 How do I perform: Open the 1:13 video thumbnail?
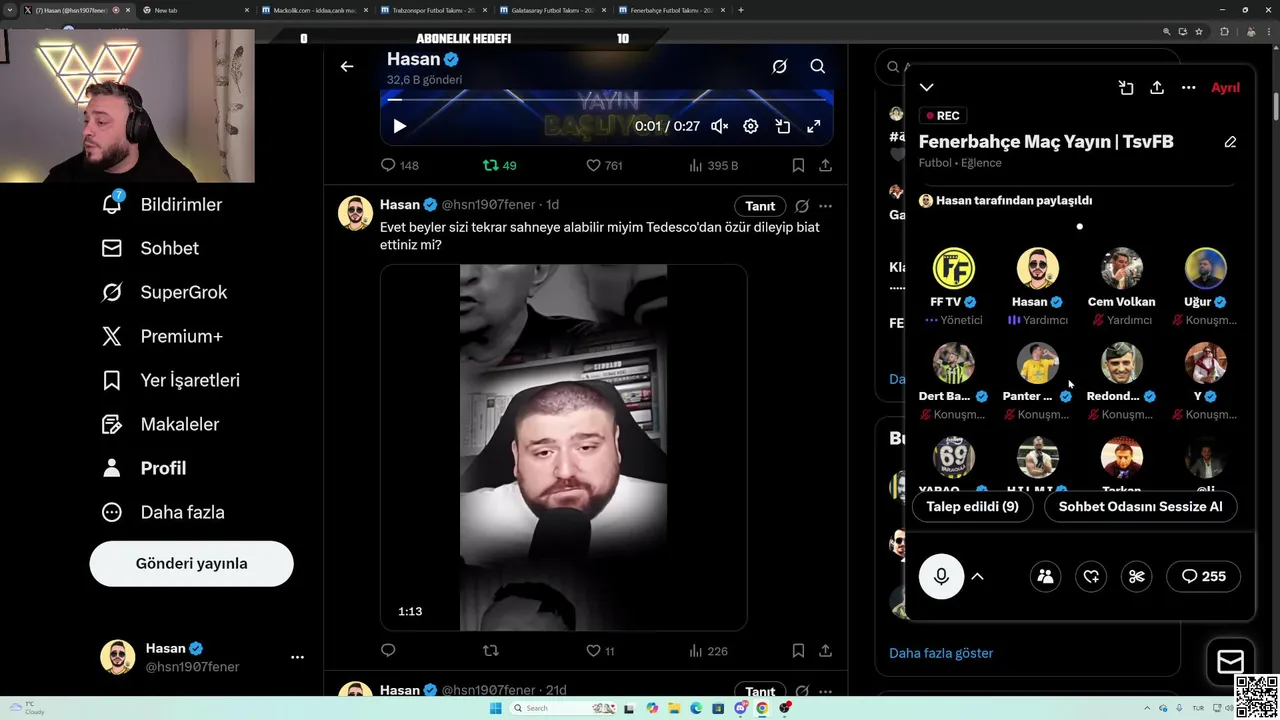pos(563,447)
